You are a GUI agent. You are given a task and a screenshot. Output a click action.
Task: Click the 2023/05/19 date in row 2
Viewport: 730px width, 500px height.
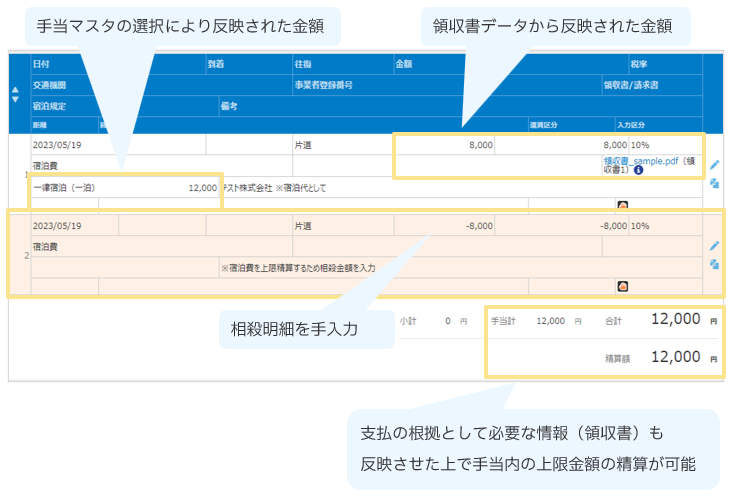click(x=56, y=226)
